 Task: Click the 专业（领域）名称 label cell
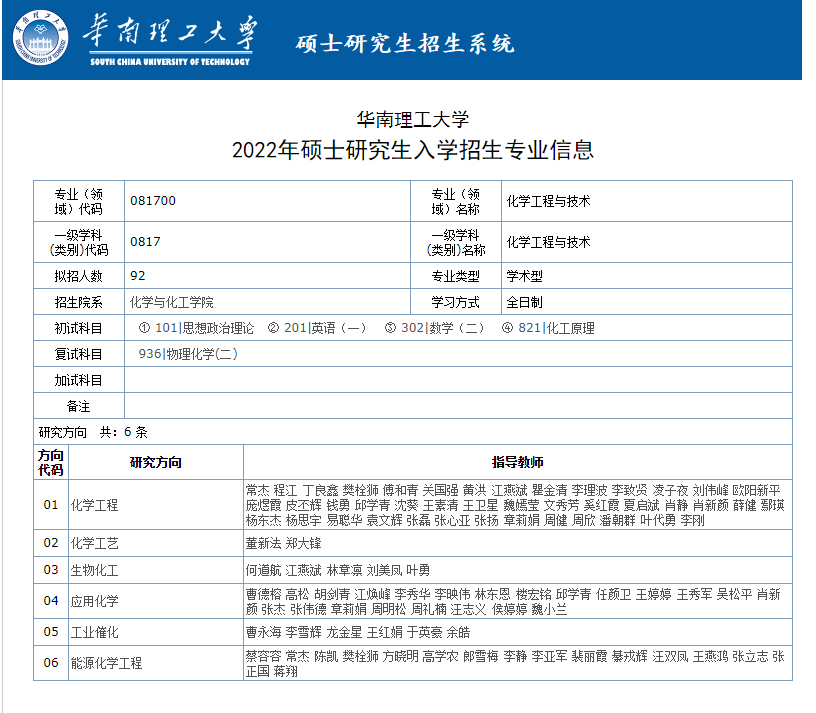pyautogui.click(x=456, y=201)
